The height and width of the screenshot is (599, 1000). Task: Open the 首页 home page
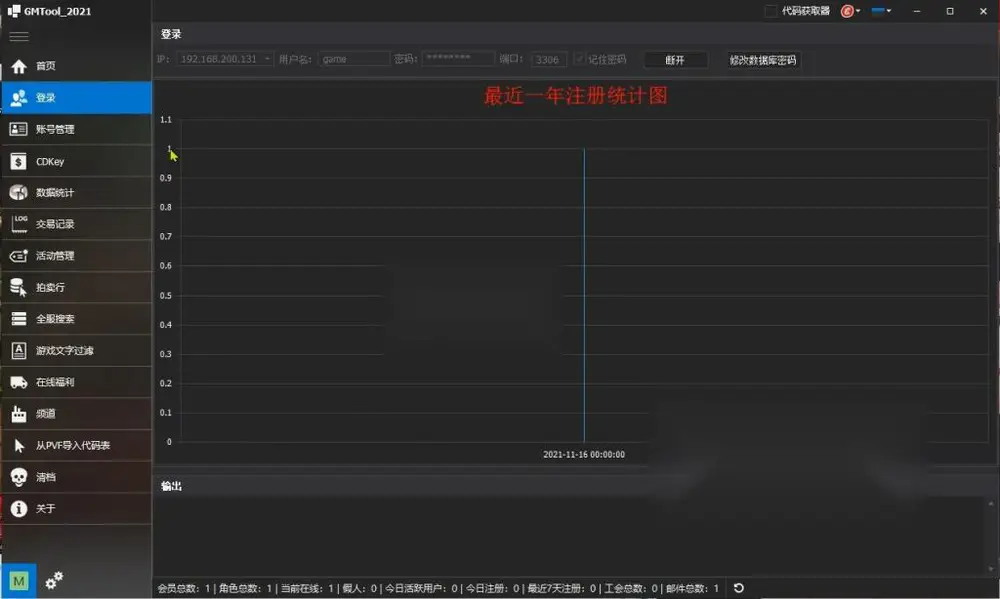(x=76, y=66)
